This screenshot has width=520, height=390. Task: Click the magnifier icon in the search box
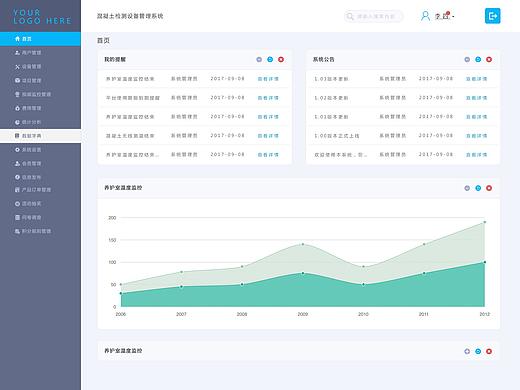[x=350, y=16]
